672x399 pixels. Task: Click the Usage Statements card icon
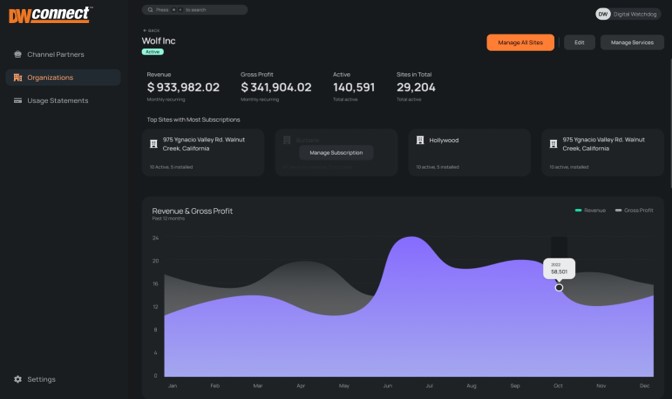(18, 100)
